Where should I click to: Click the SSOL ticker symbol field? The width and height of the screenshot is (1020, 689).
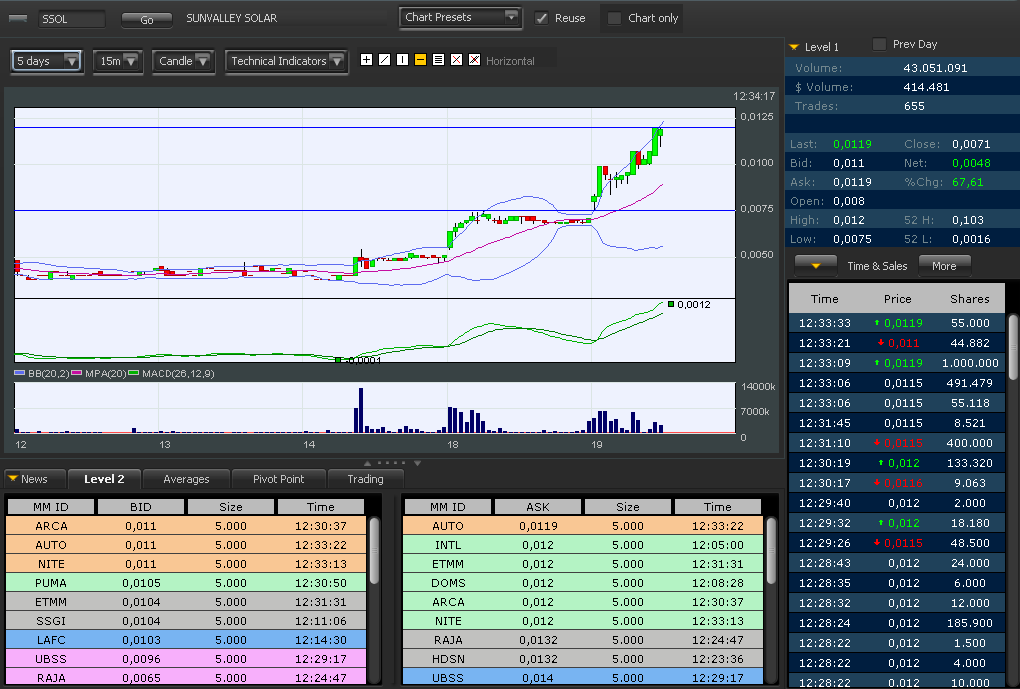[x=71, y=19]
